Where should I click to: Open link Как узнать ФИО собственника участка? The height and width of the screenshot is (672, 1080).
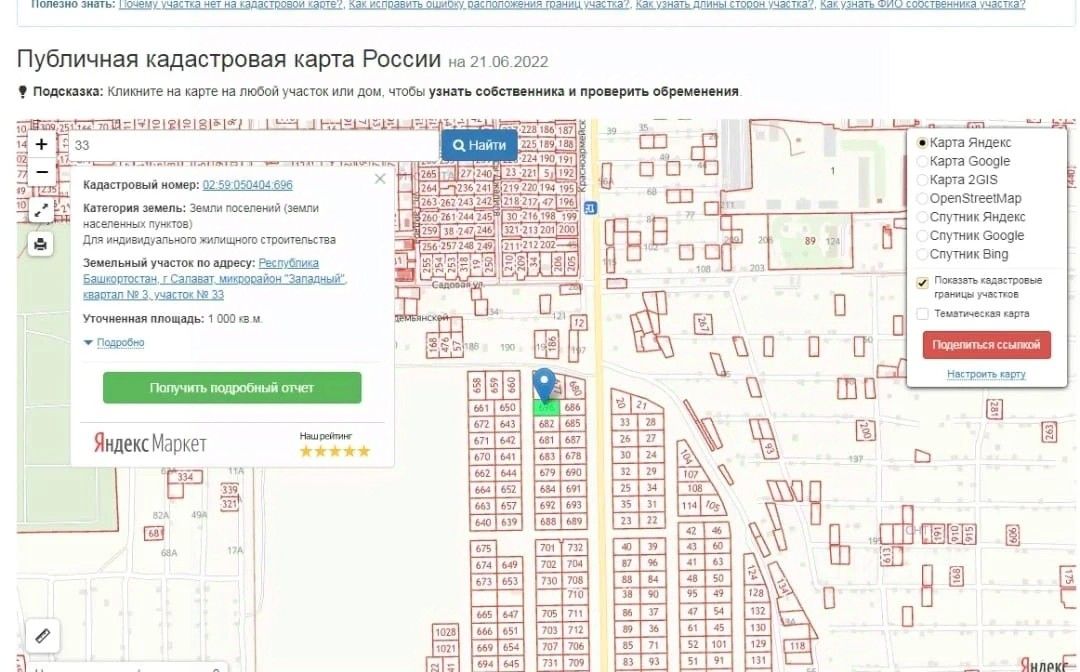(x=922, y=5)
